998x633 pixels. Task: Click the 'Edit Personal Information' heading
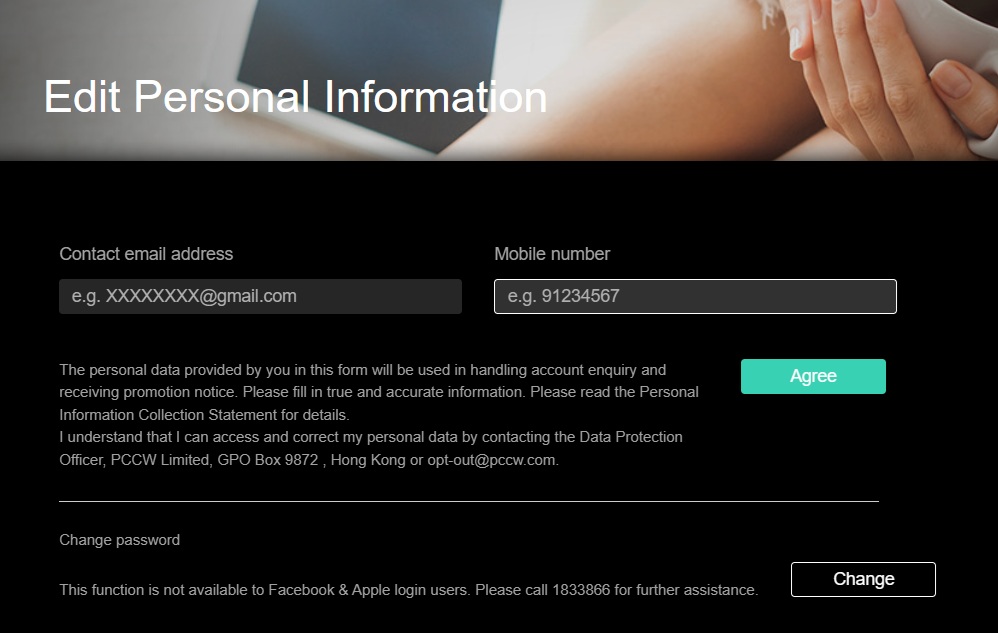(295, 97)
